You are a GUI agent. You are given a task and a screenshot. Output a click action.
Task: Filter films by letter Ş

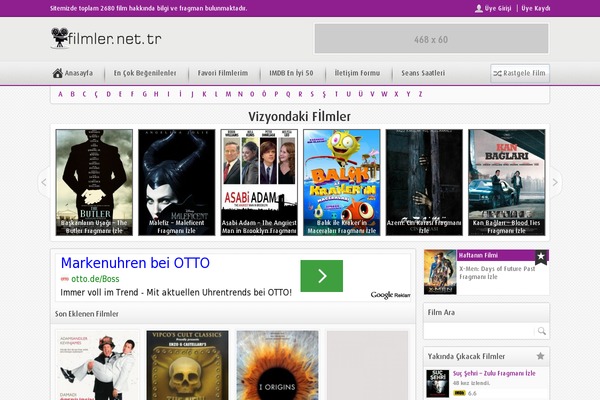pos(324,95)
